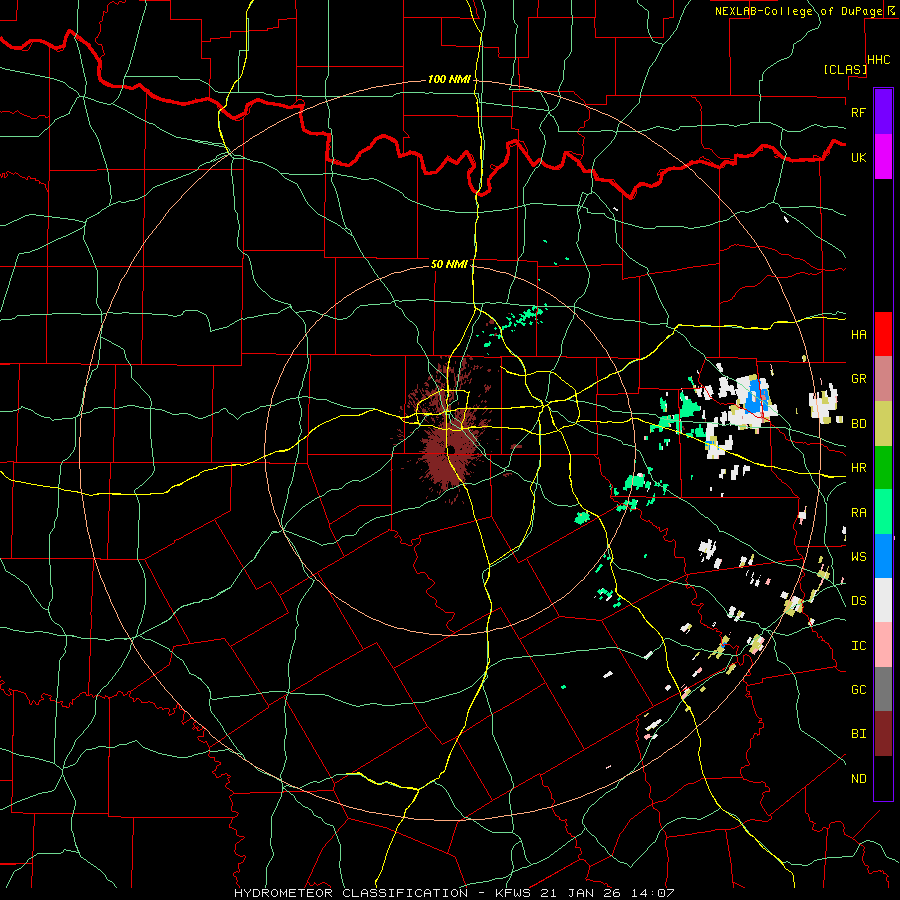Click the BD legend label

point(858,424)
